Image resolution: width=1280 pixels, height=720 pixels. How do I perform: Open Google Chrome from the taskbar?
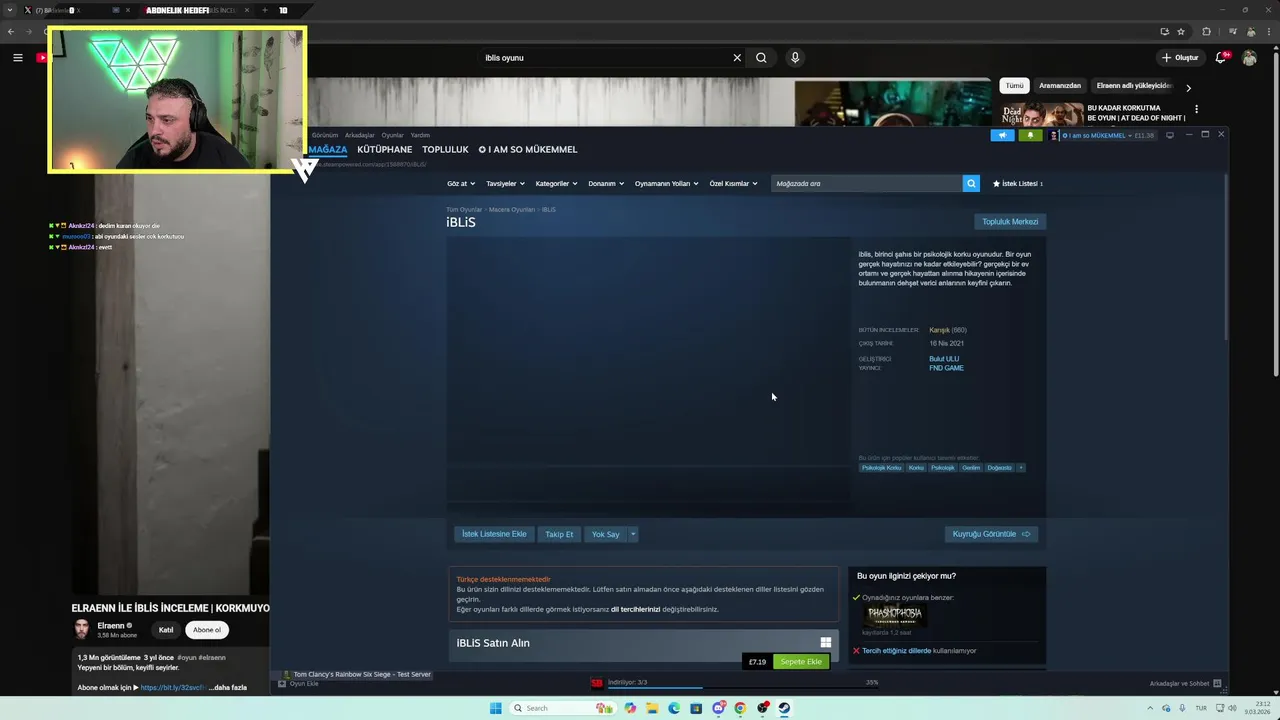point(740,708)
